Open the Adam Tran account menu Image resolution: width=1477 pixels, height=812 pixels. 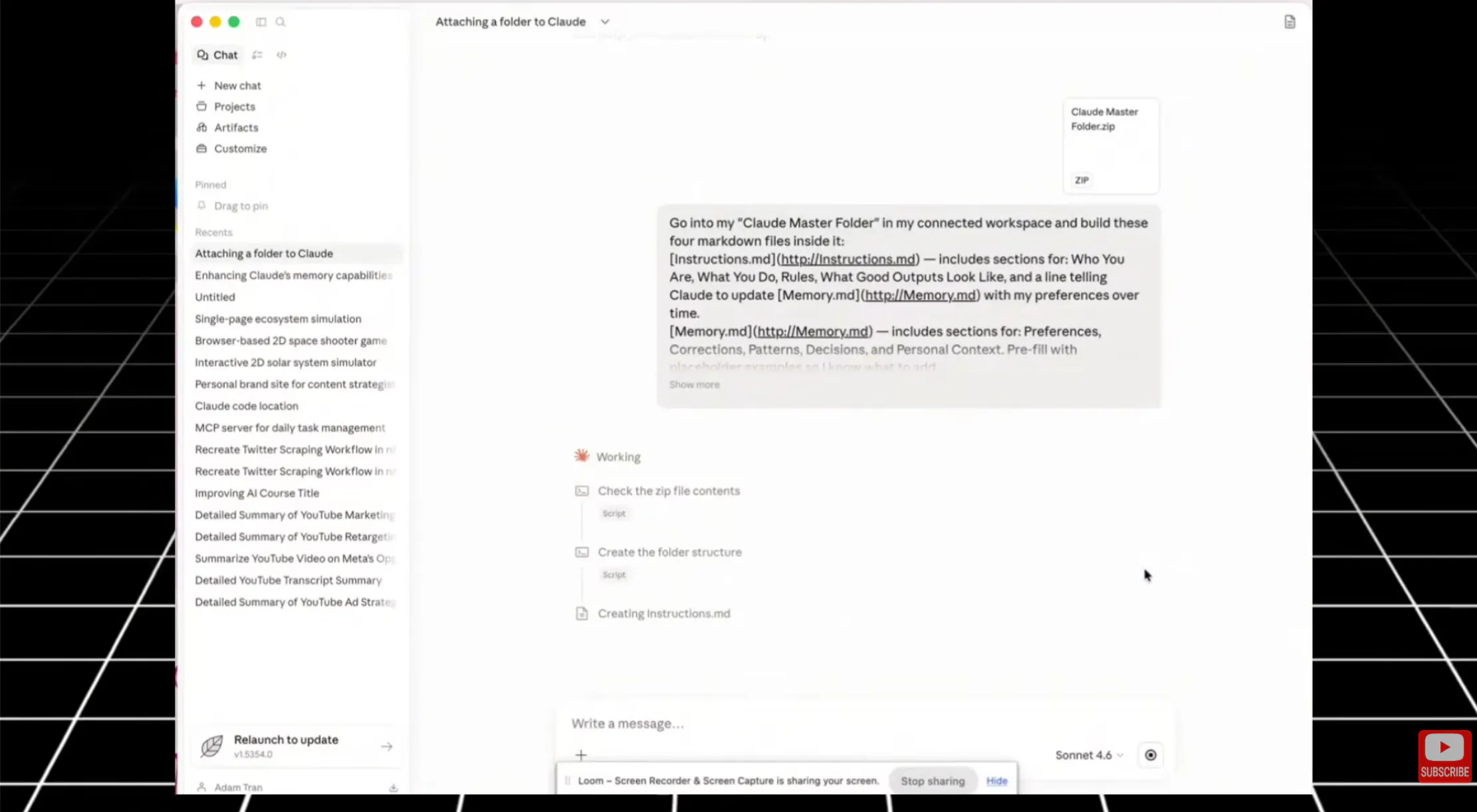click(237, 787)
